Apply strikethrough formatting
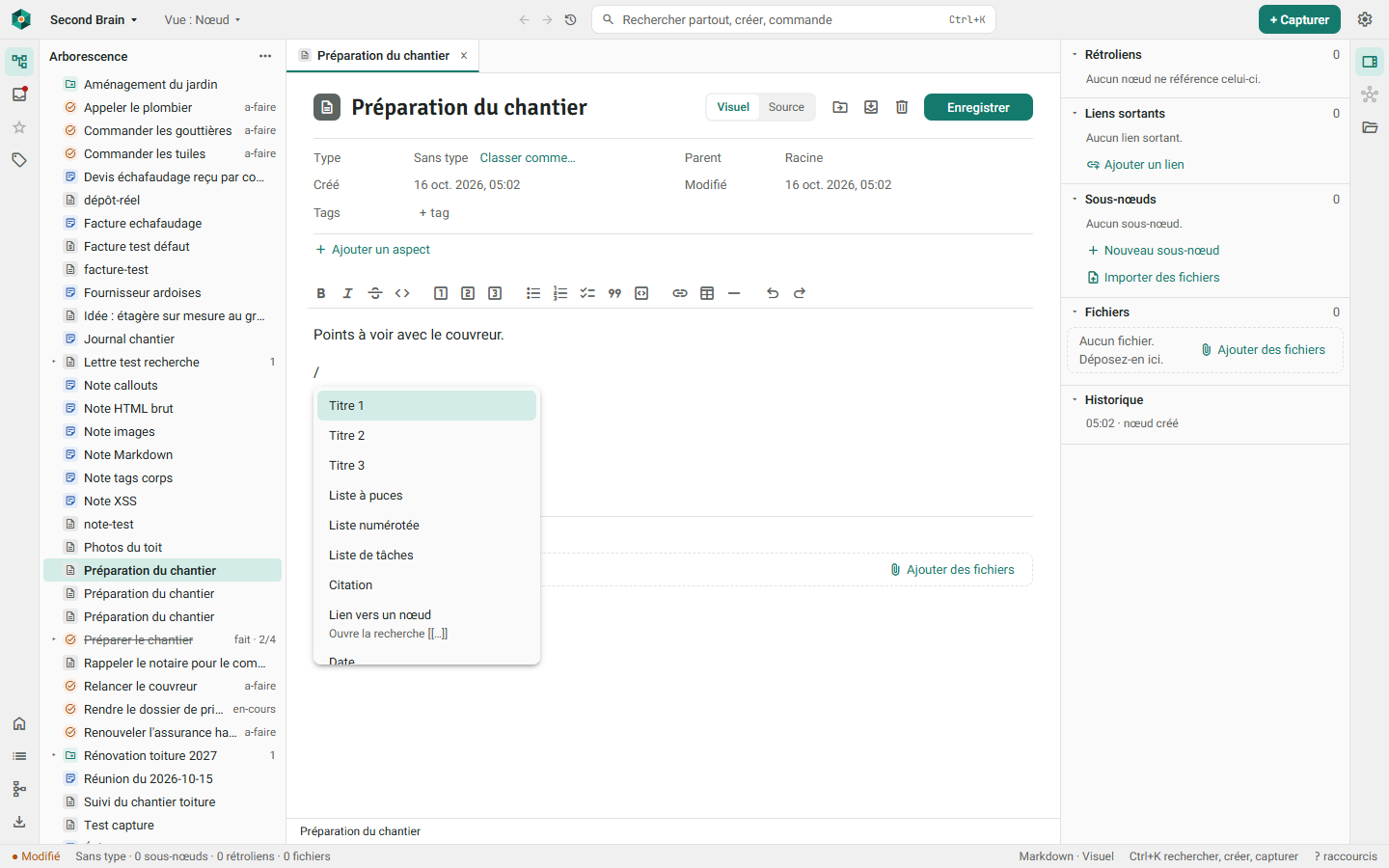The image size is (1389, 868). tap(375, 293)
